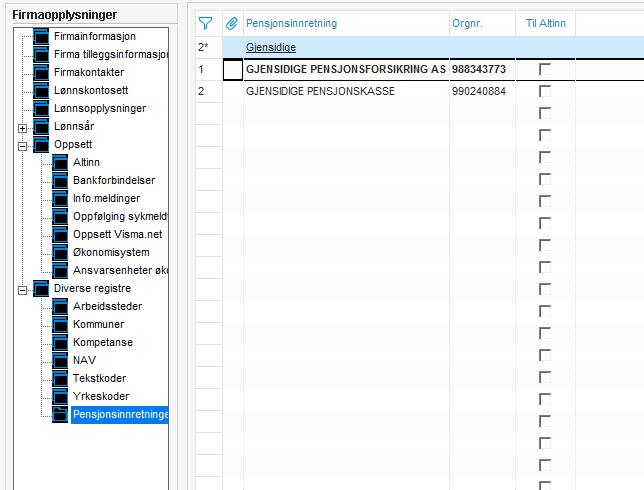Click row number 2 header

pyautogui.click(x=209, y=91)
